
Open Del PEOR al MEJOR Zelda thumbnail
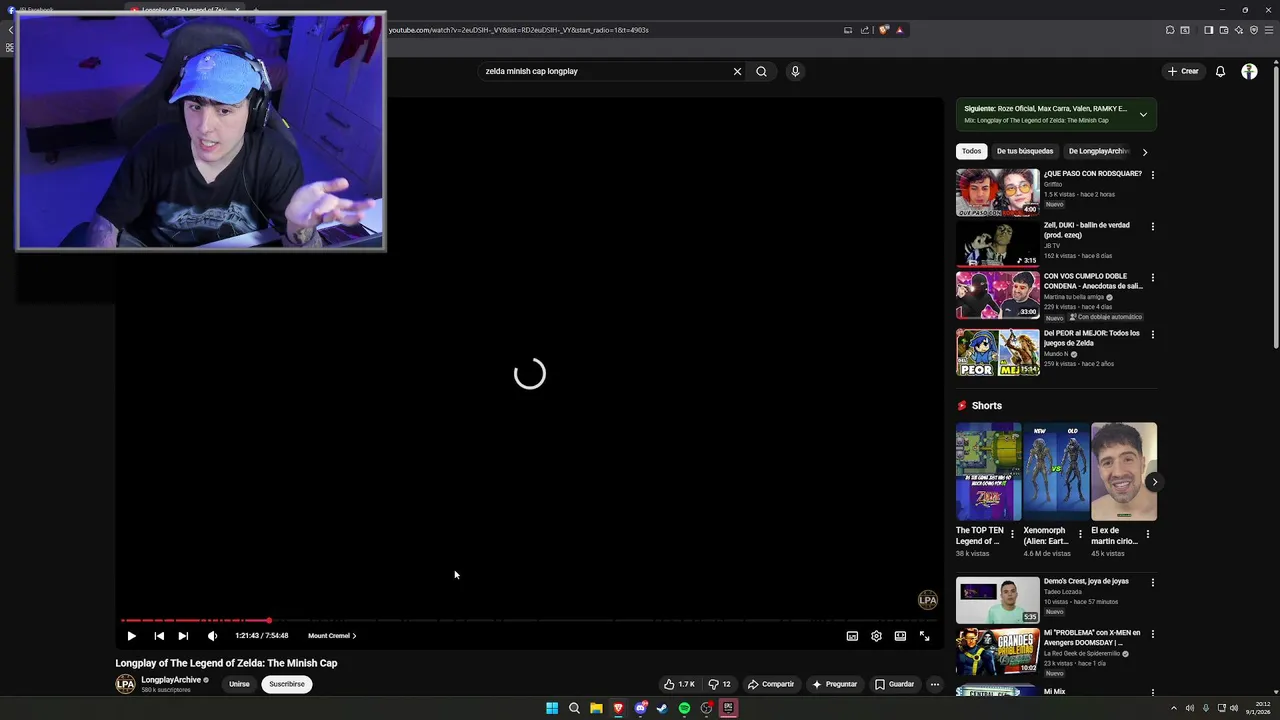tap(997, 353)
